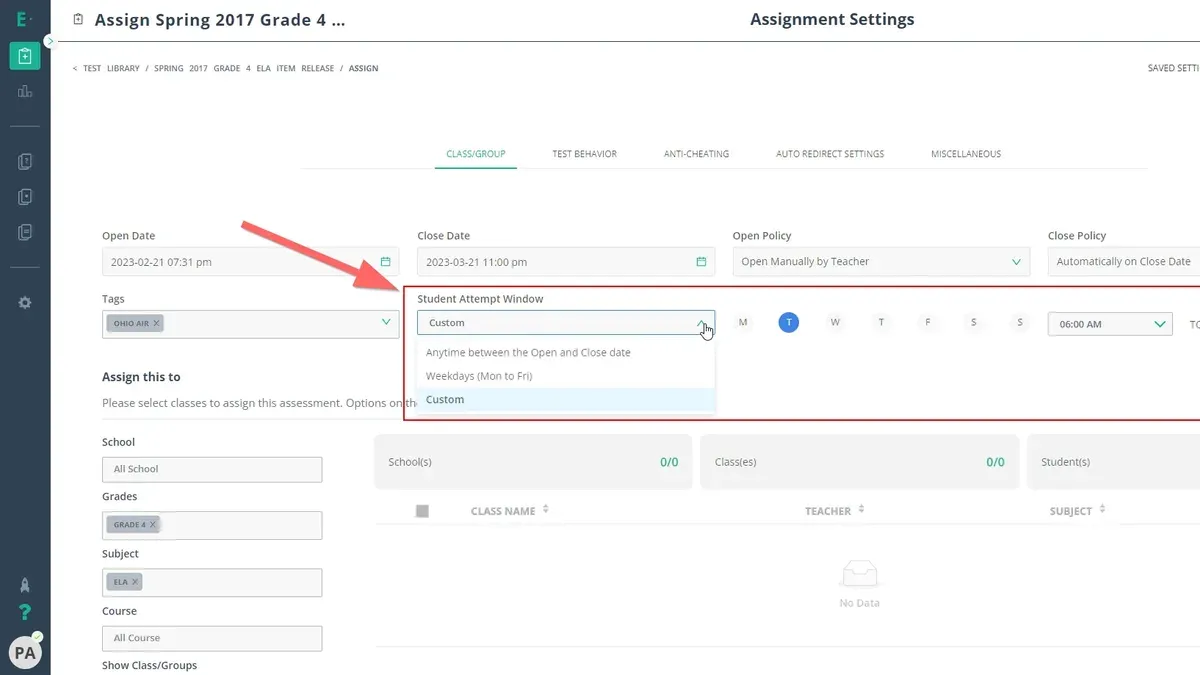Toggle Friday in attempt window days
The height and width of the screenshot is (675, 1200).
pos(927,322)
